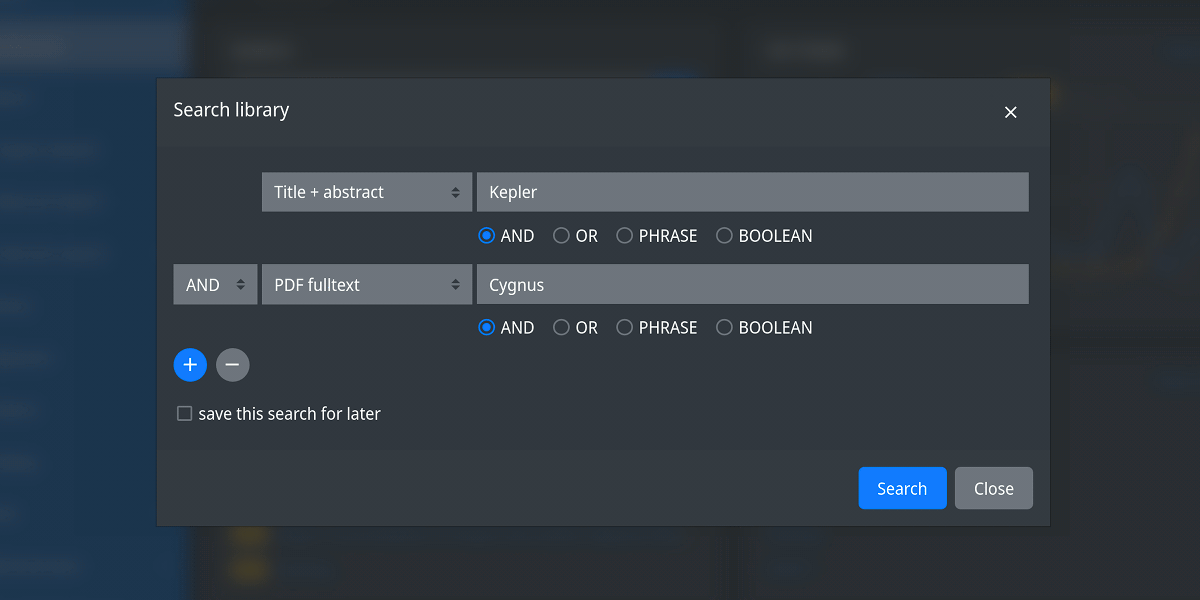Close the Search library dialog with X
Screen dimensions: 1200x600
click(1010, 112)
